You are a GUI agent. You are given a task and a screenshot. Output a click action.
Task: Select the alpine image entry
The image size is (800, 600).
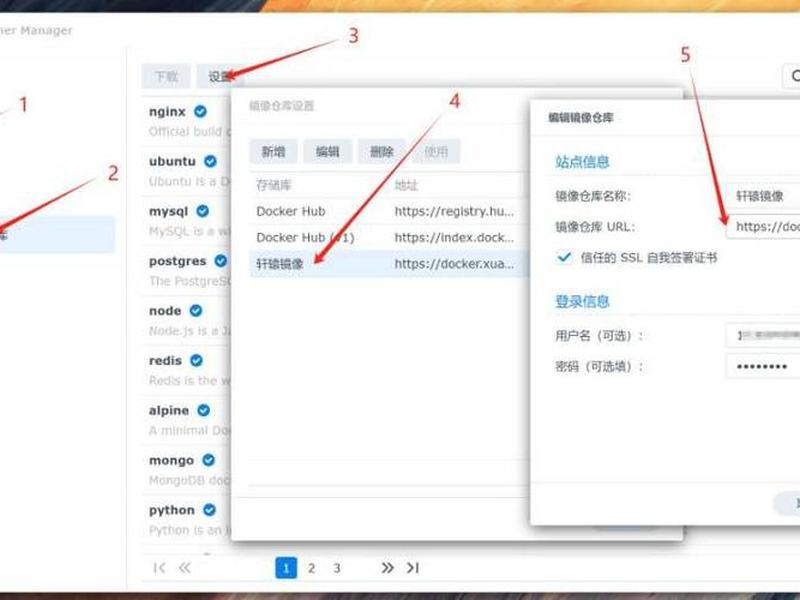point(187,420)
